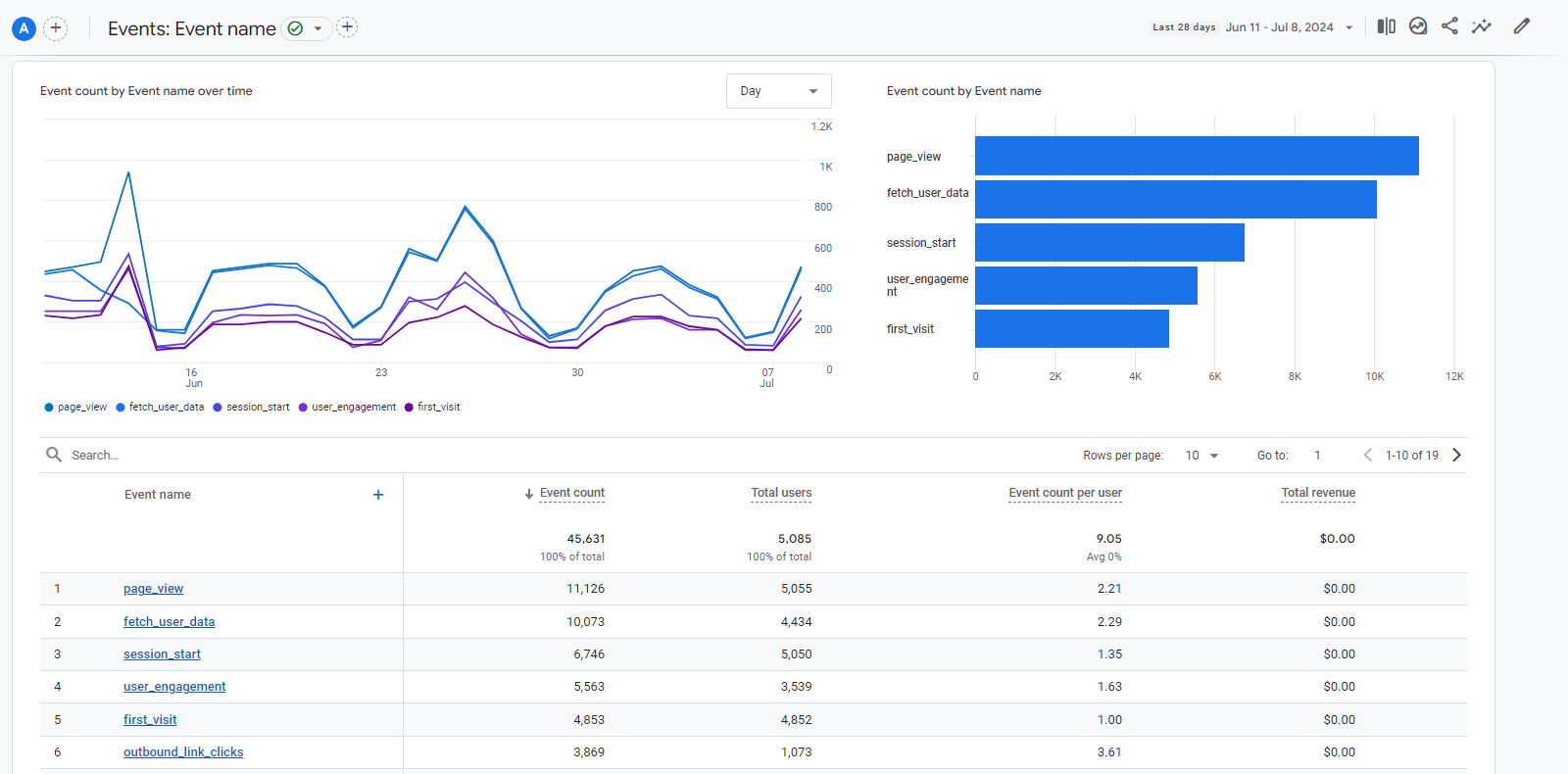Open the outbound_link_clicks event link
Screen dimensions: 1568x774
point(183,752)
